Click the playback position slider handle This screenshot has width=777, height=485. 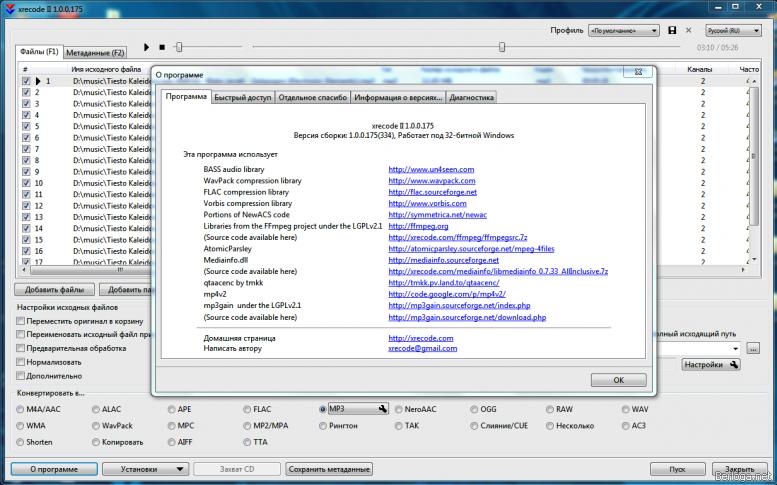pos(502,47)
